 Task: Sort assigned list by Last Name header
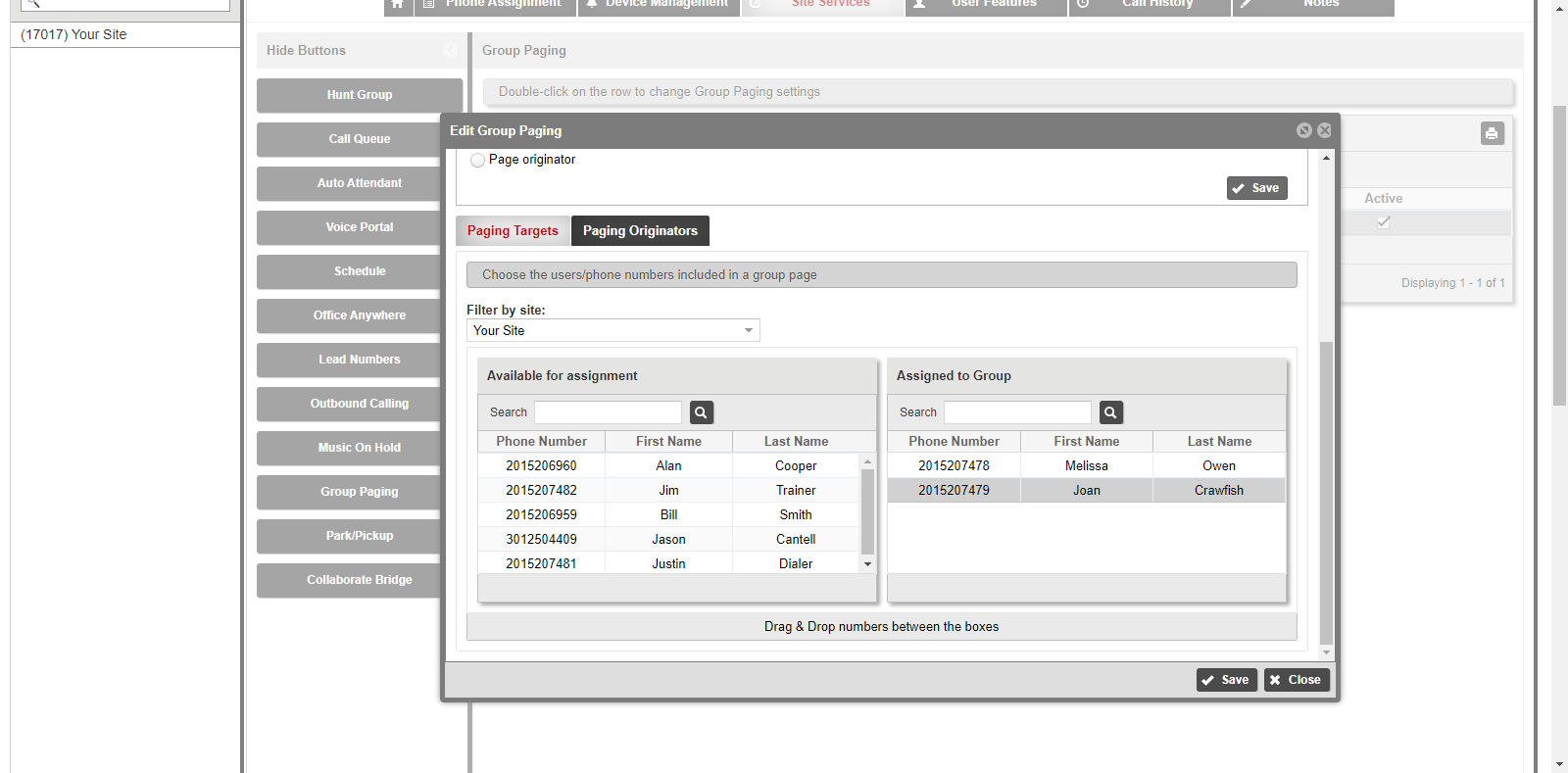coord(1219,442)
